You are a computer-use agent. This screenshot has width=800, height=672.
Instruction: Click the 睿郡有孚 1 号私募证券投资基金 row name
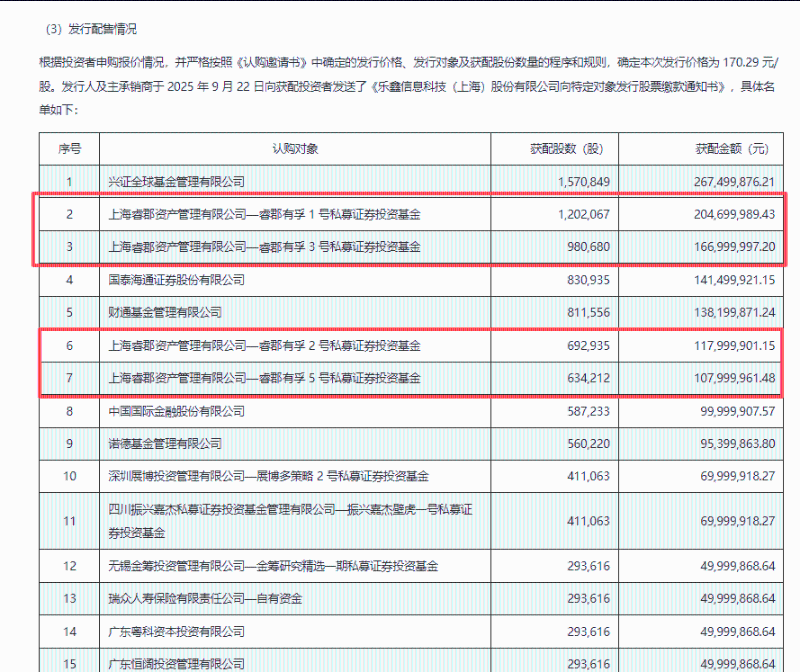coord(264,214)
